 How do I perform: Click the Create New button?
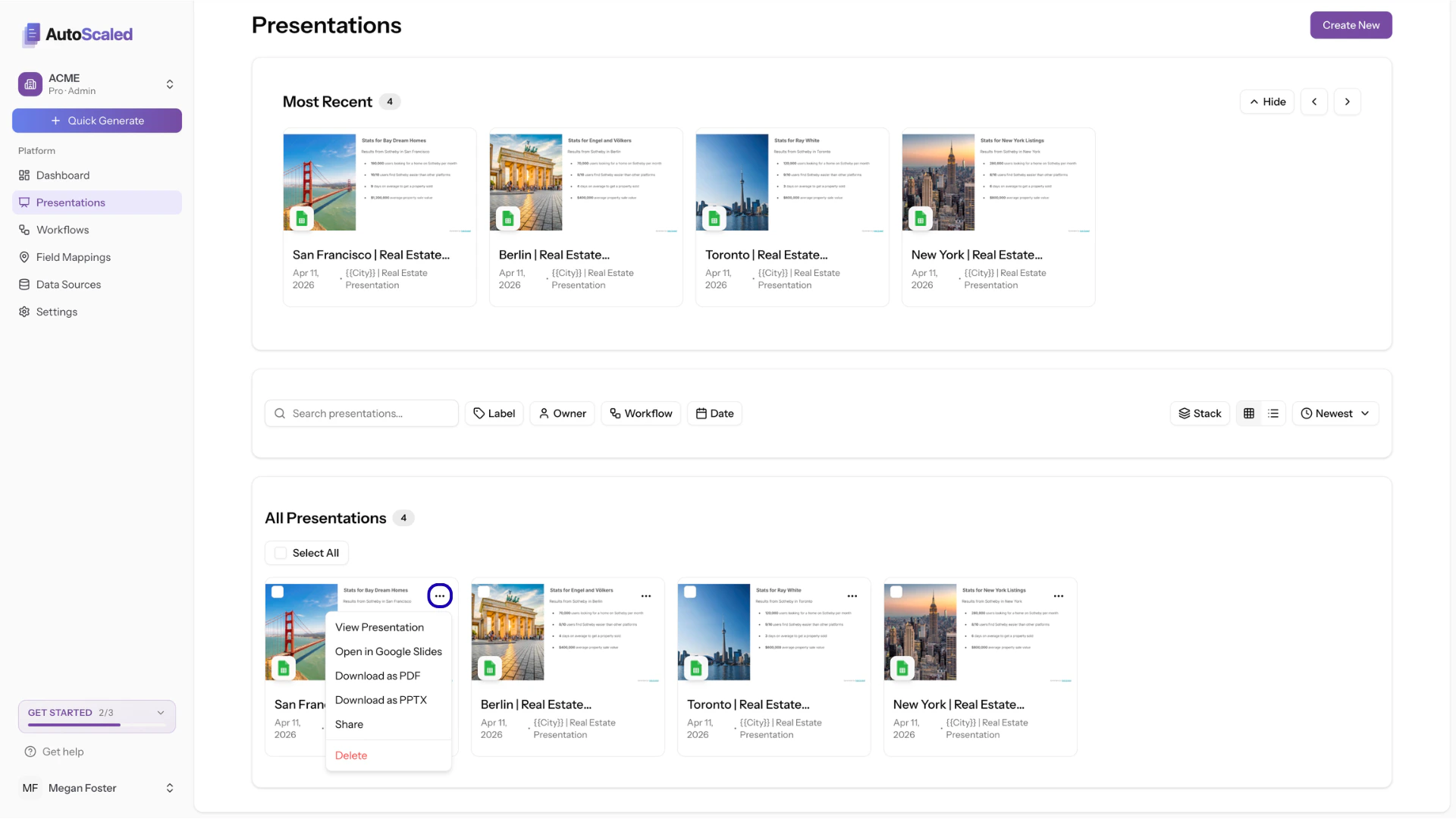1351,25
